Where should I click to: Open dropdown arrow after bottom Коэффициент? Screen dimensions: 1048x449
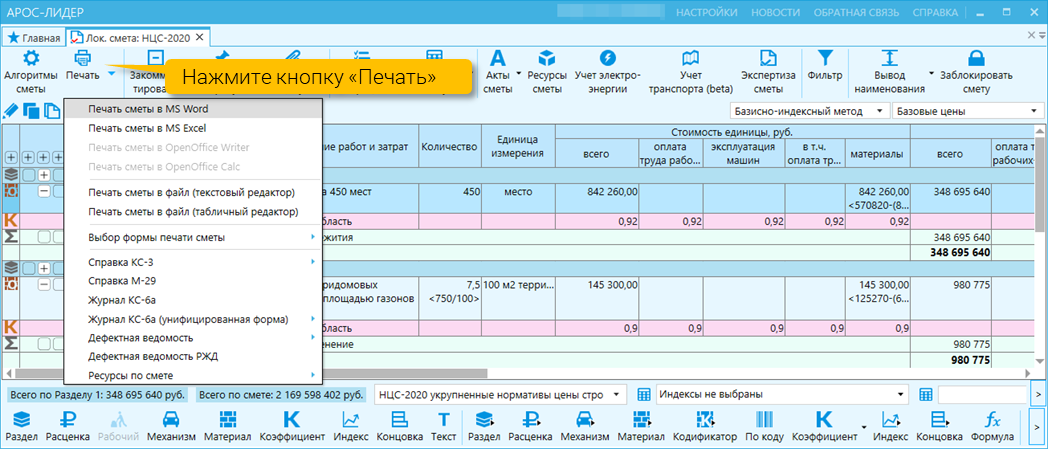tap(865, 426)
